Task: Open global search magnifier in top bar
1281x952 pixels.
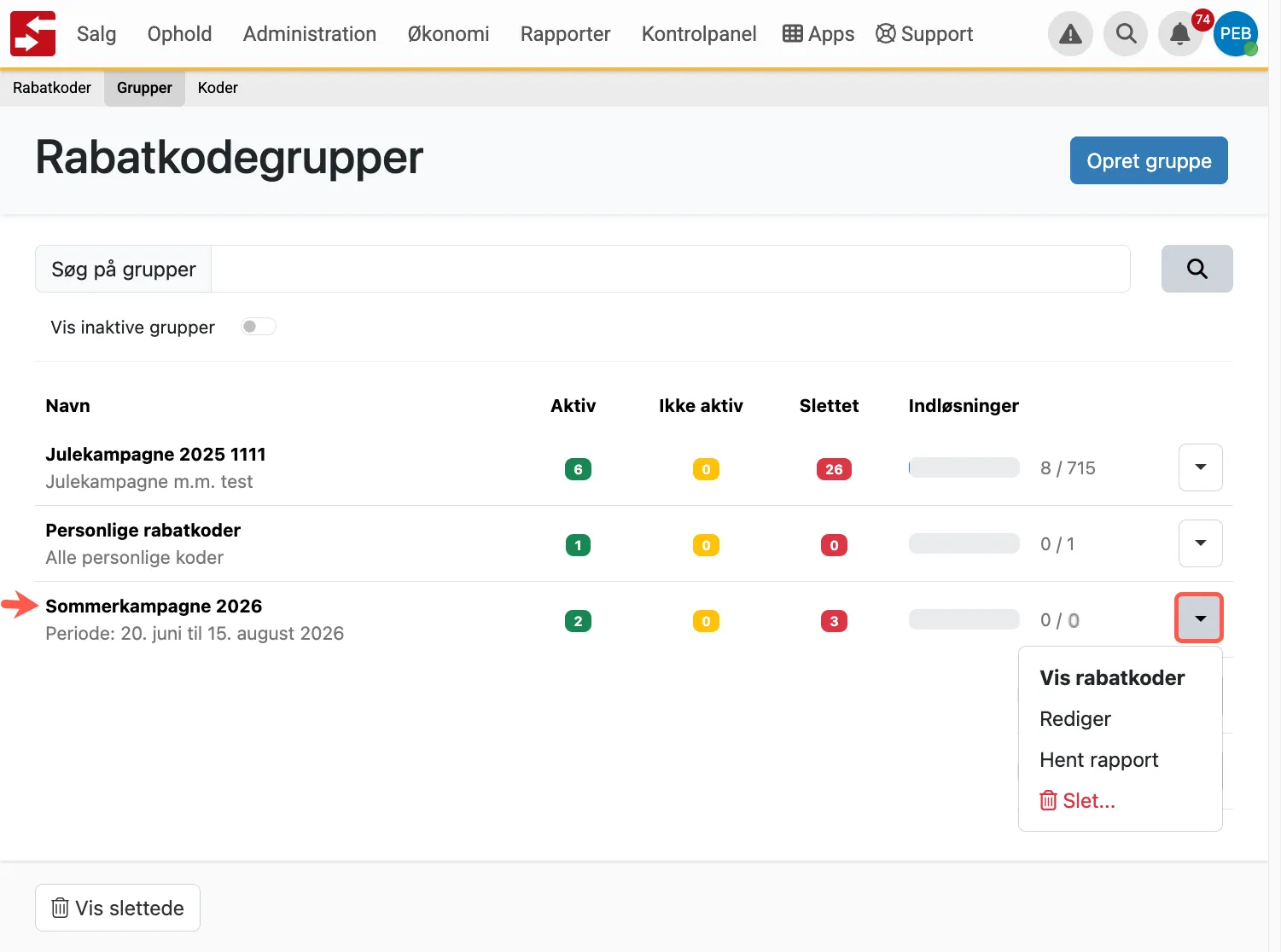Action: (1126, 34)
